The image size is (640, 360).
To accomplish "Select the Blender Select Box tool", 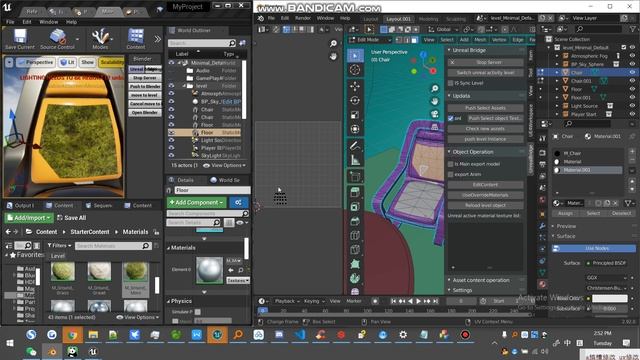I will (355, 56).
